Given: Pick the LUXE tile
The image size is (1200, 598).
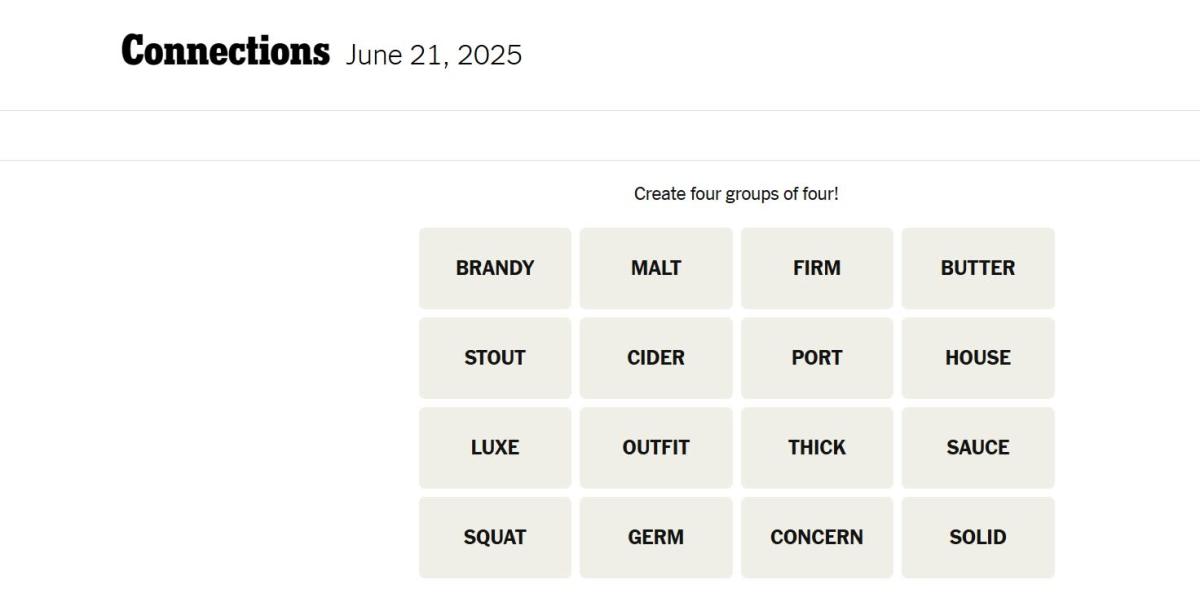Looking at the screenshot, I should click(x=495, y=447).
